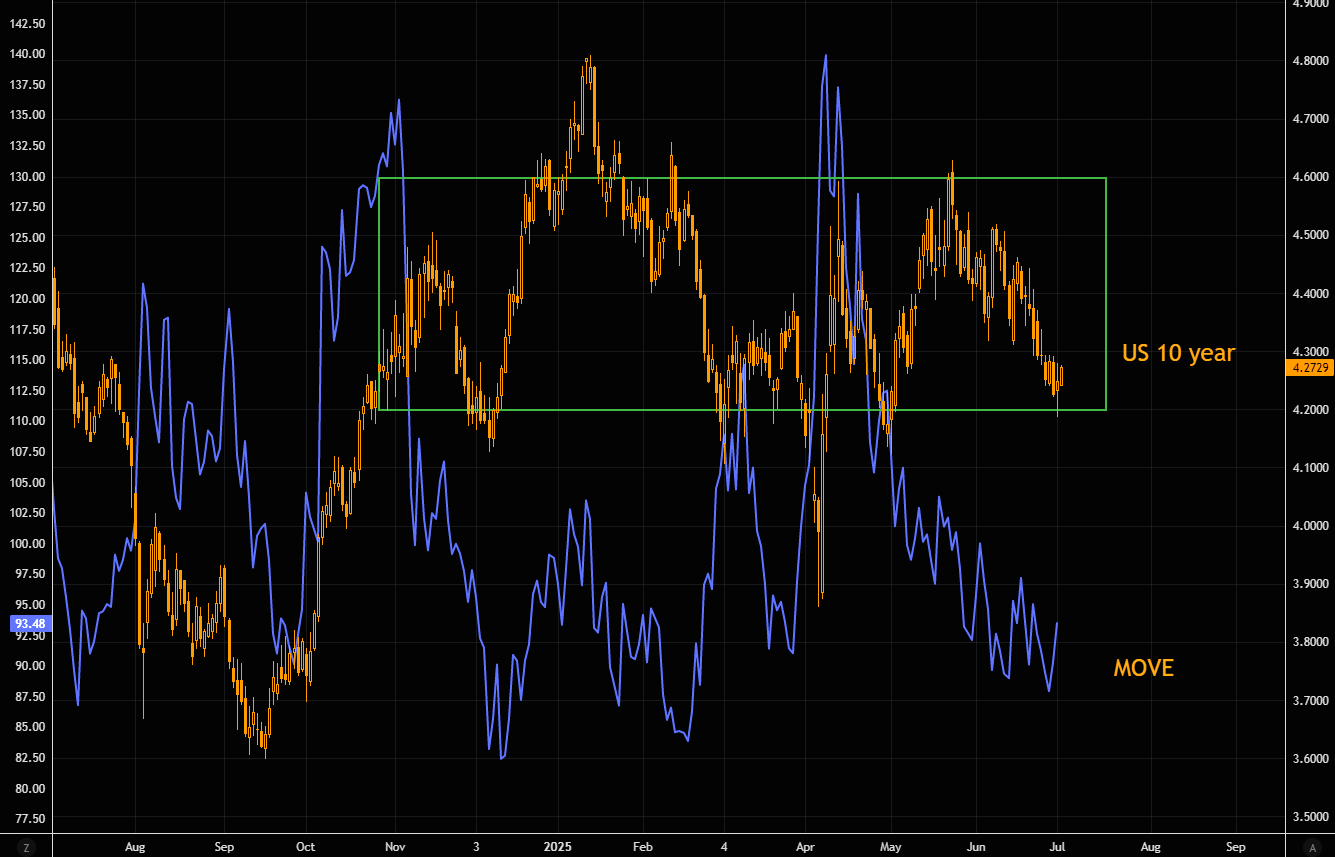Click the blue 93.48 MOVE price label
Image resolution: width=1335 pixels, height=857 pixels.
[26, 624]
